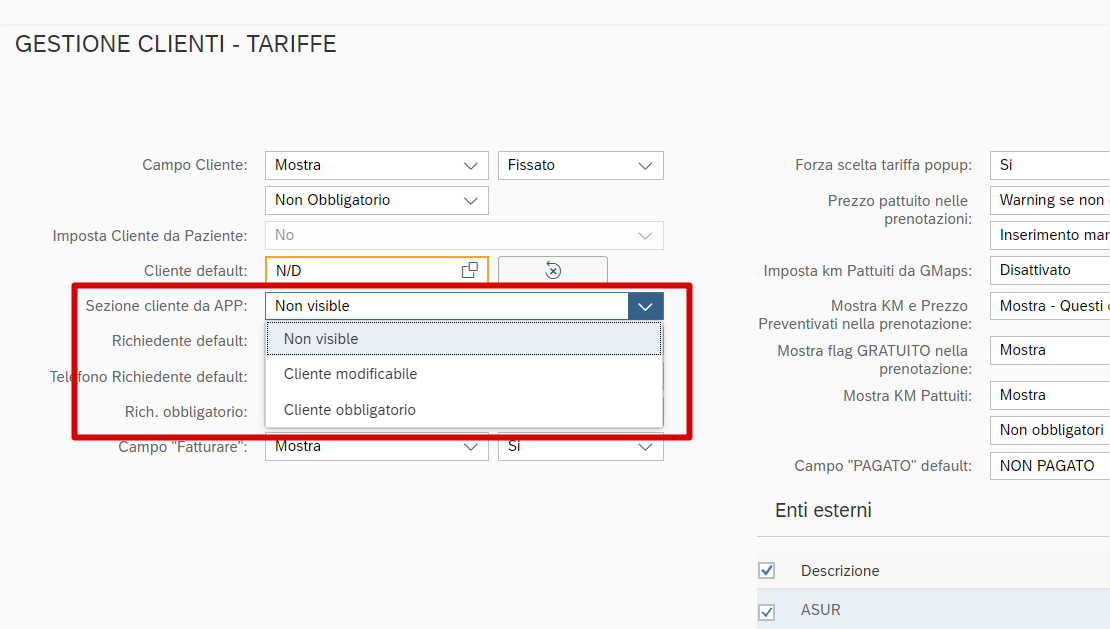Image resolution: width=1110 pixels, height=629 pixels.
Task: Expand the 'Non Obbligatorio' dropdown
Action: (x=471, y=200)
